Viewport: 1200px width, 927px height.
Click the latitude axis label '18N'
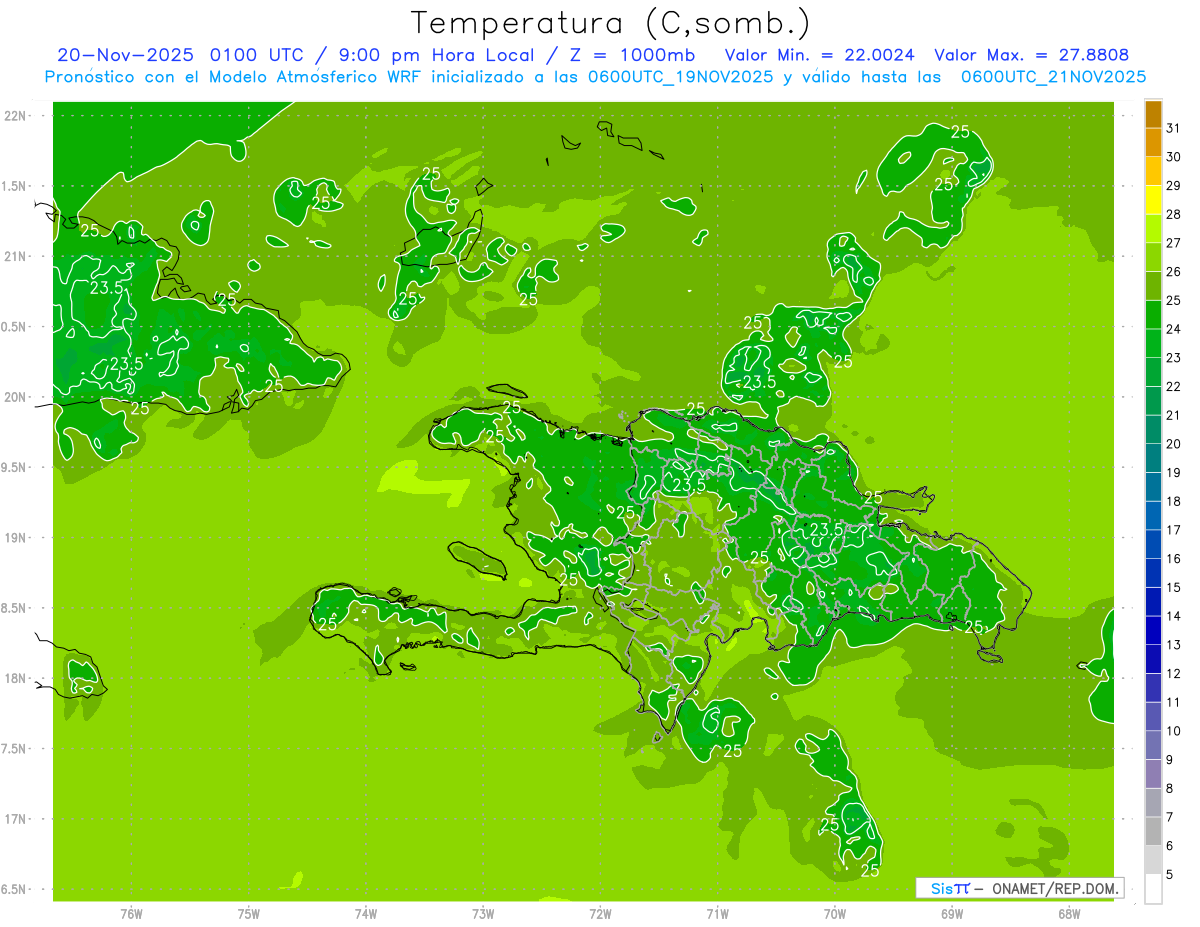click(x=15, y=678)
